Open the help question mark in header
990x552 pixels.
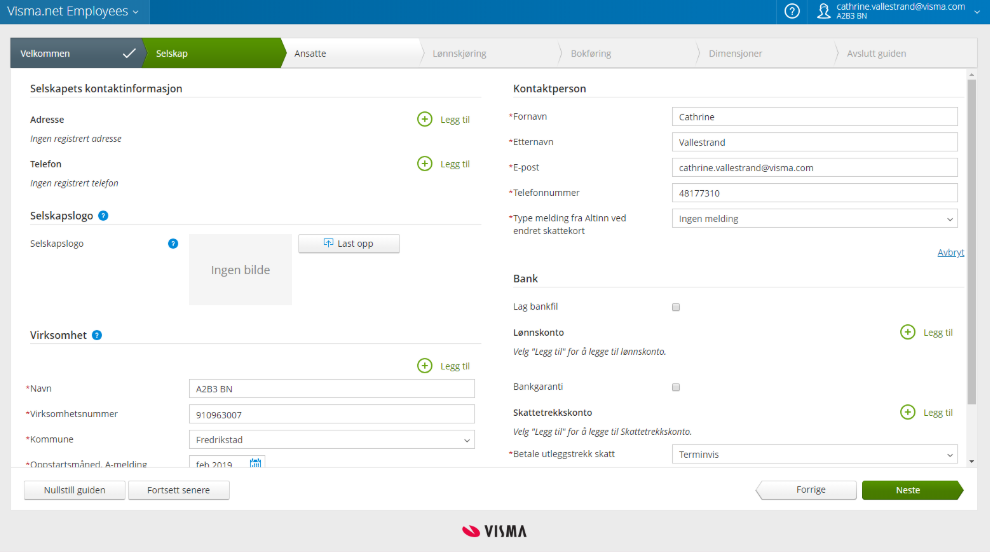[x=792, y=11]
